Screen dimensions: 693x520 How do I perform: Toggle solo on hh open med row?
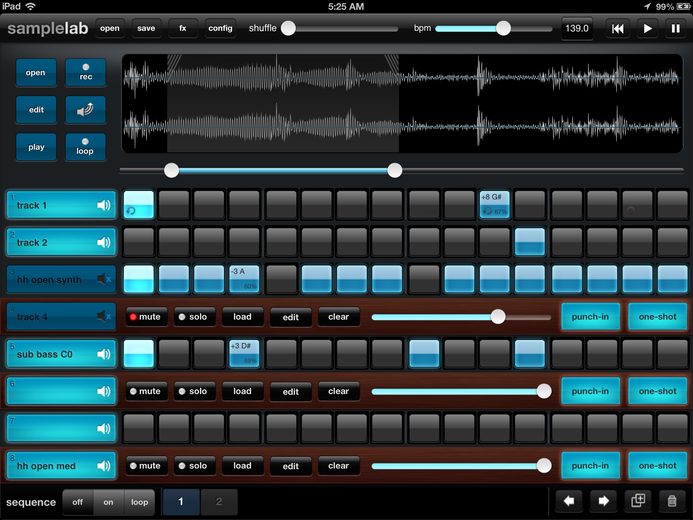[194, 466]
